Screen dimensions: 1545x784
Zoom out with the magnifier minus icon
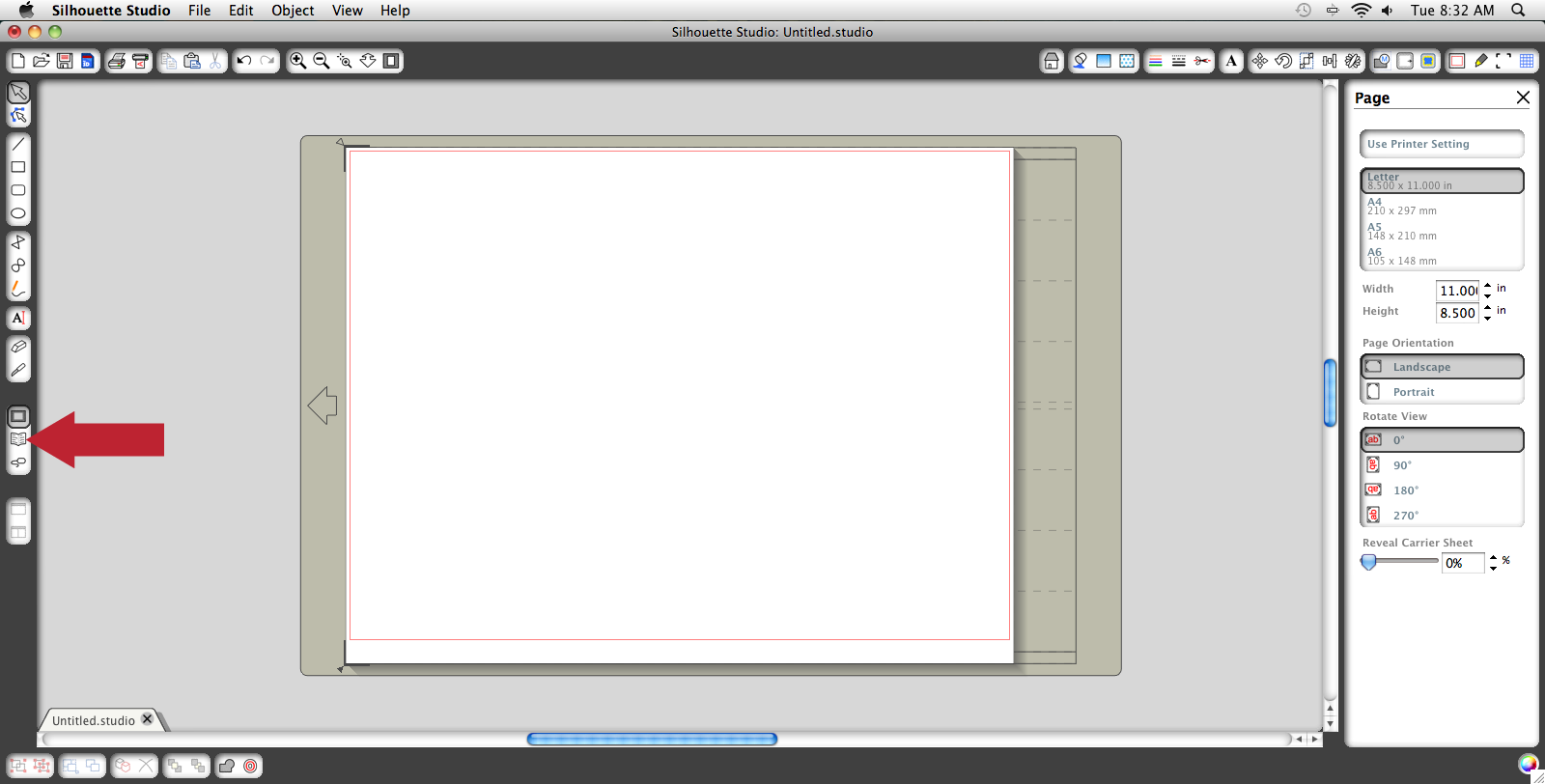[x=322, y=61]
